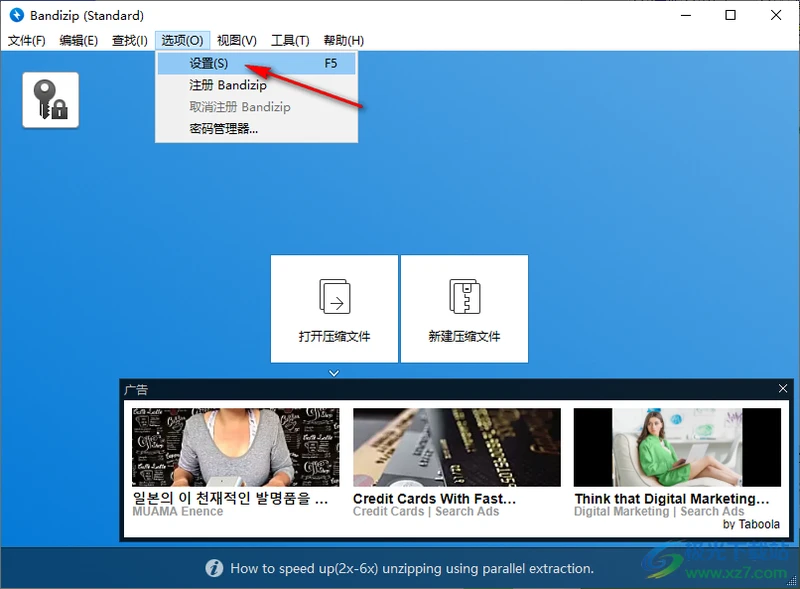The image size is (800, 589).
Task: Click the open archive icon
Action: [335, 297]
